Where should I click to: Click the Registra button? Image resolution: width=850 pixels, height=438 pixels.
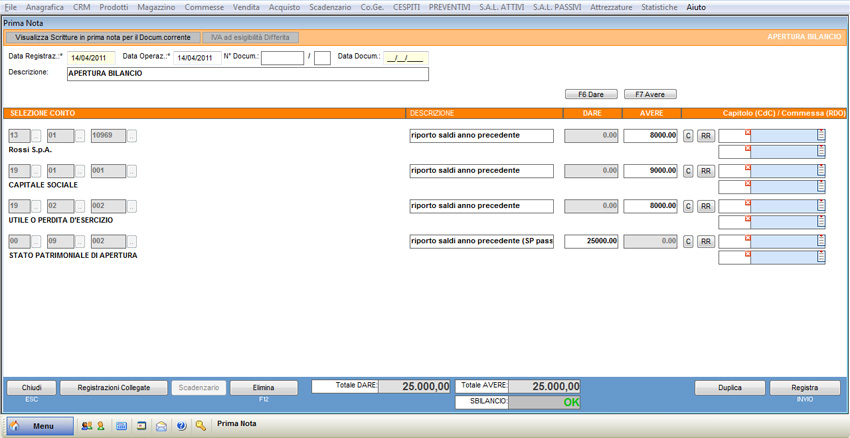tap(804, 388)
